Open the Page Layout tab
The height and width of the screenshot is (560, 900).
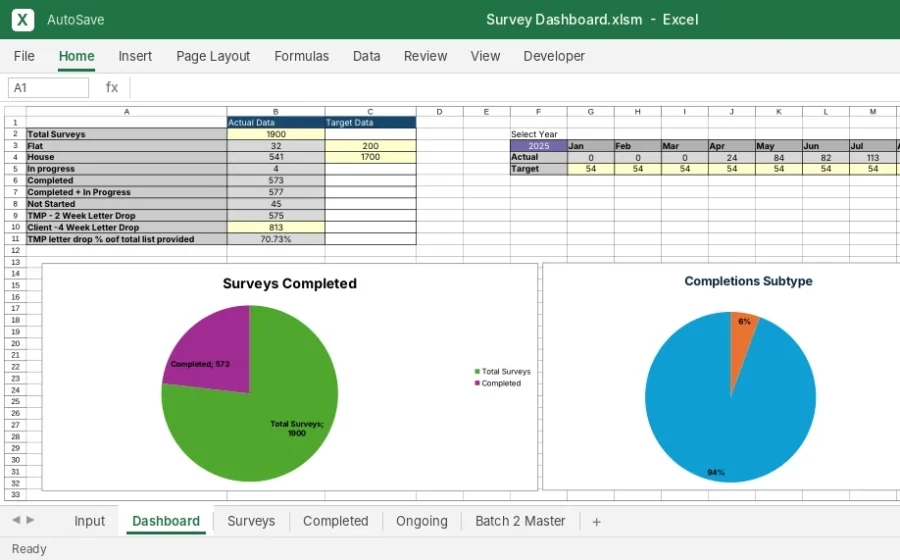pos(213,56)
